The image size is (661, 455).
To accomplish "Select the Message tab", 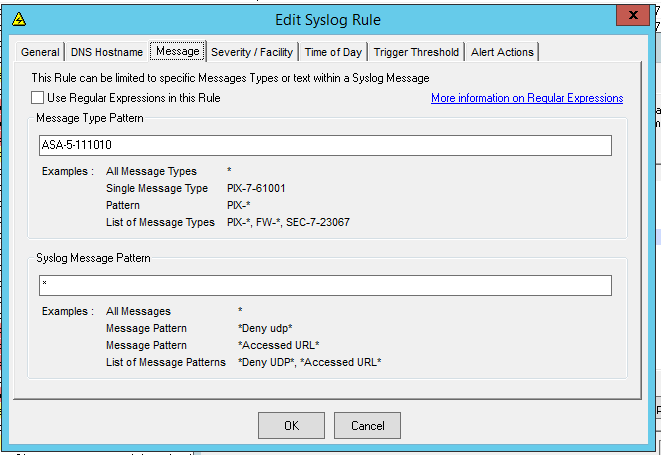I will 177,51.
